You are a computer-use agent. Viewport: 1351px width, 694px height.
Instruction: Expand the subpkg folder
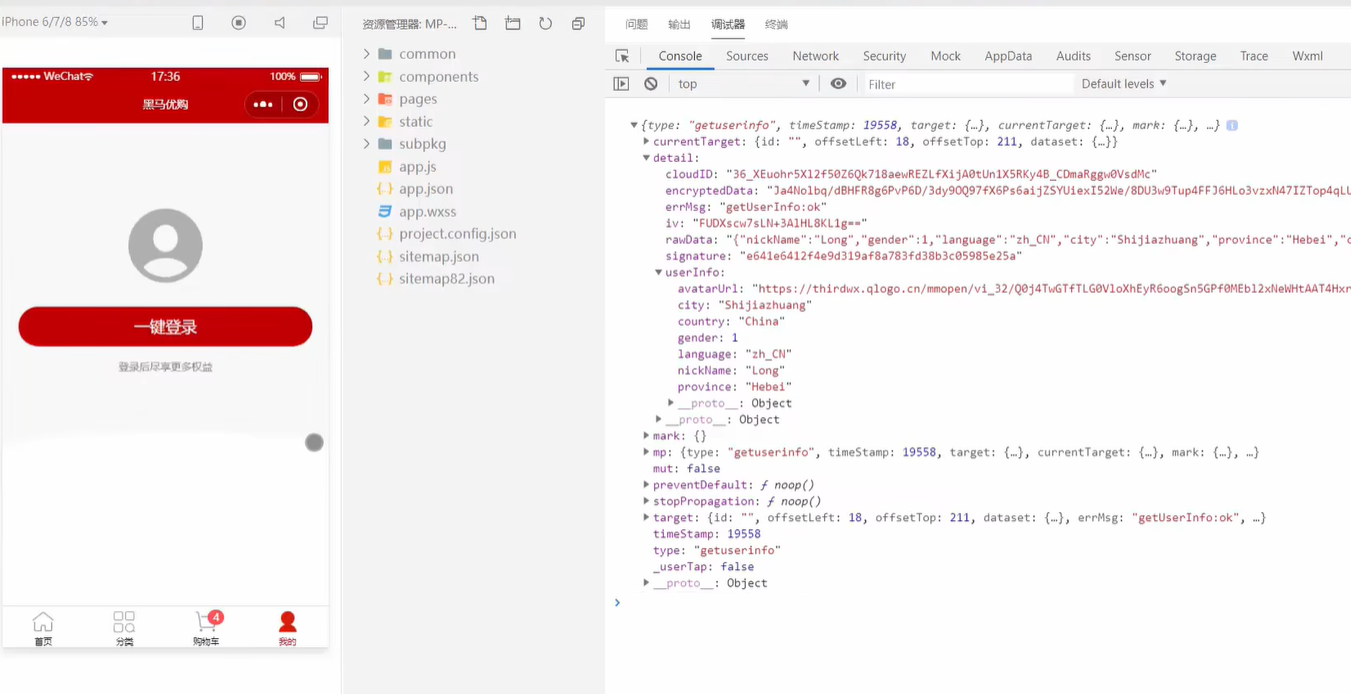click(x=367, y=144)
